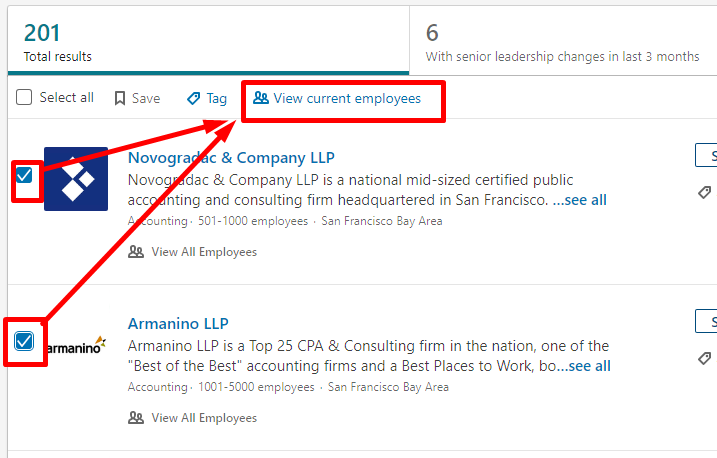Image resolution: width=717 pixels, height=458 pixels.
Task: Open the senior leadership changes tab
Action: pyautogui.click(x=563, y=41)
